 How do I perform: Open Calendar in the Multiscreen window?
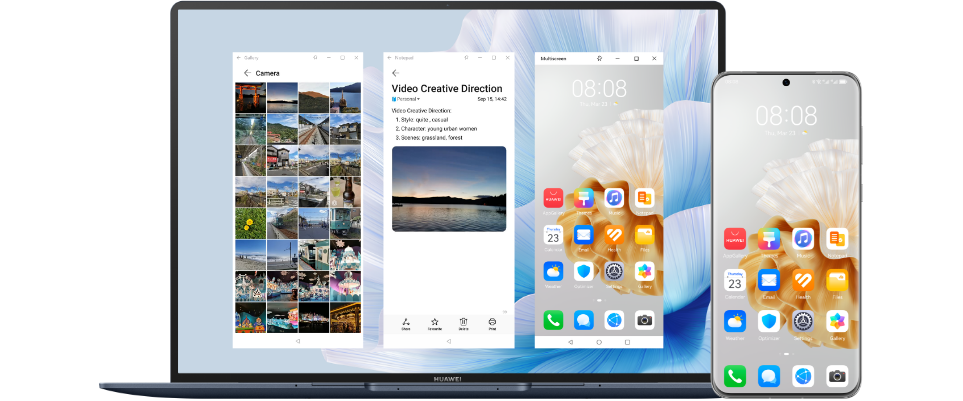point(553,235)
